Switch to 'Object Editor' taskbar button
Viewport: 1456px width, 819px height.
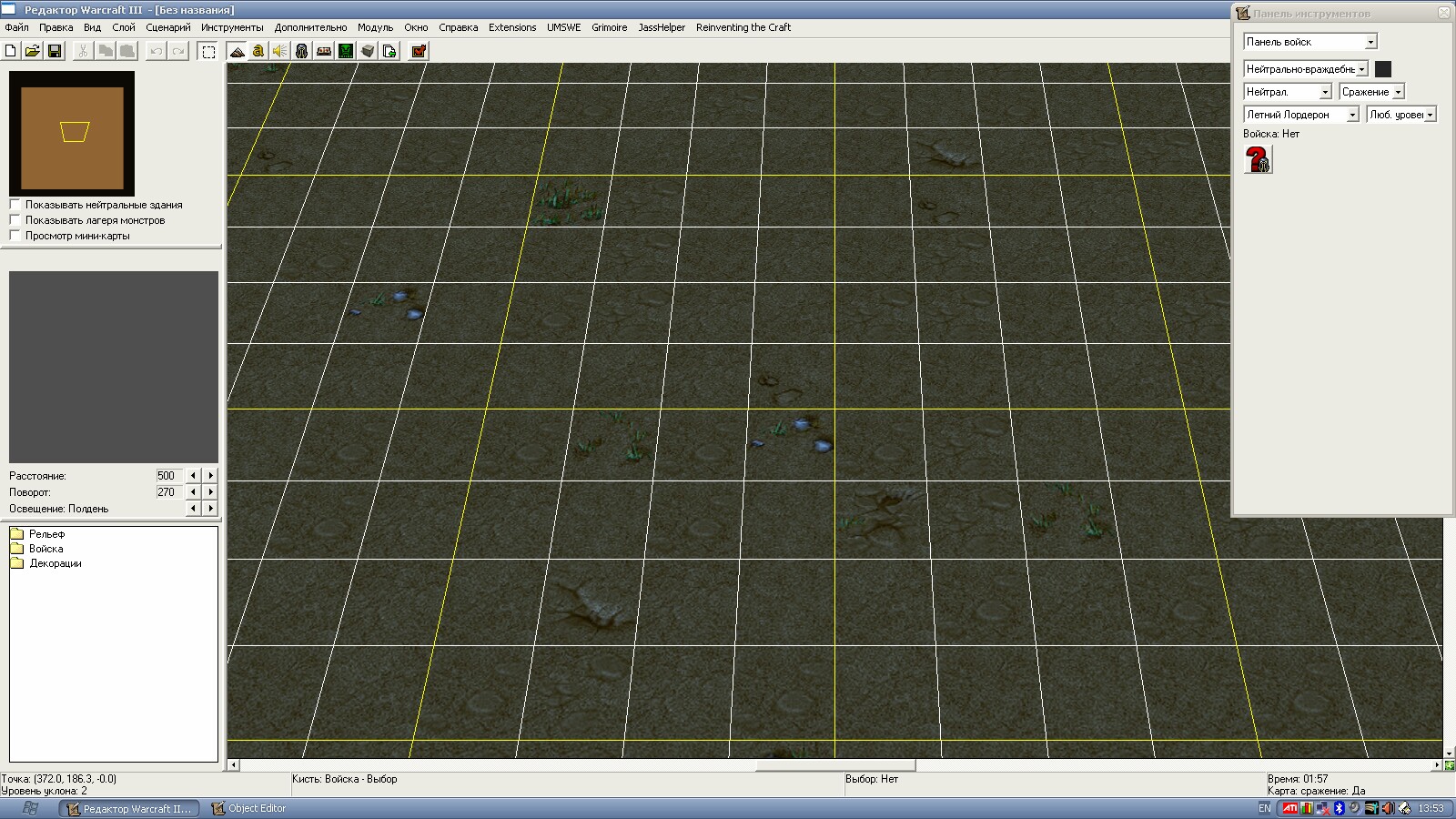248,808
